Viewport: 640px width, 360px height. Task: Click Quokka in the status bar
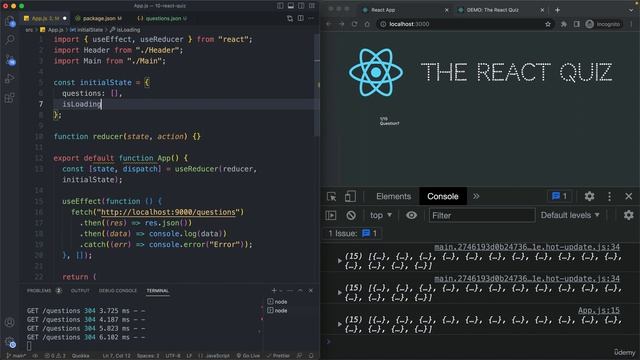tap(80, 356)
